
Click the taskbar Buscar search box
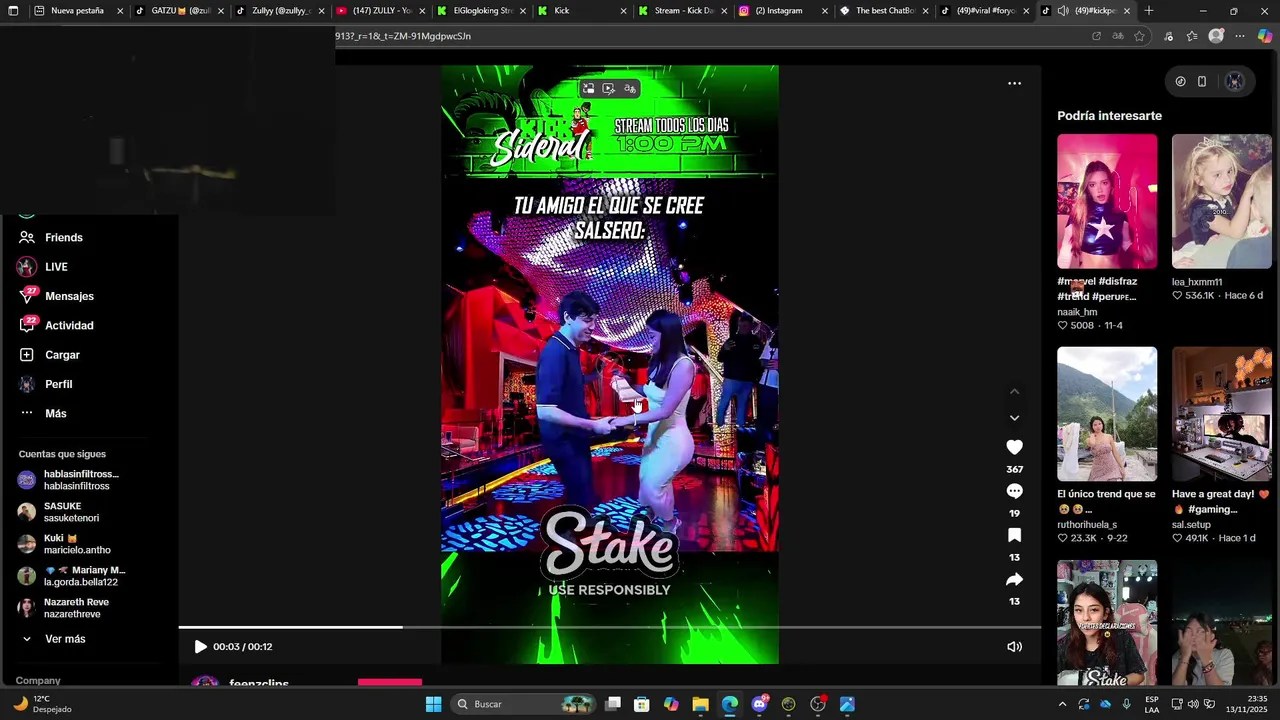[x=525, y=704]
